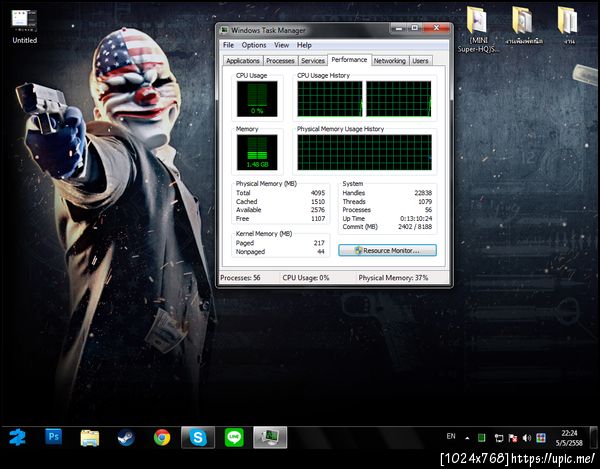Open Photoshop from the taskbar
600x469 pixels.
point(54,437)
